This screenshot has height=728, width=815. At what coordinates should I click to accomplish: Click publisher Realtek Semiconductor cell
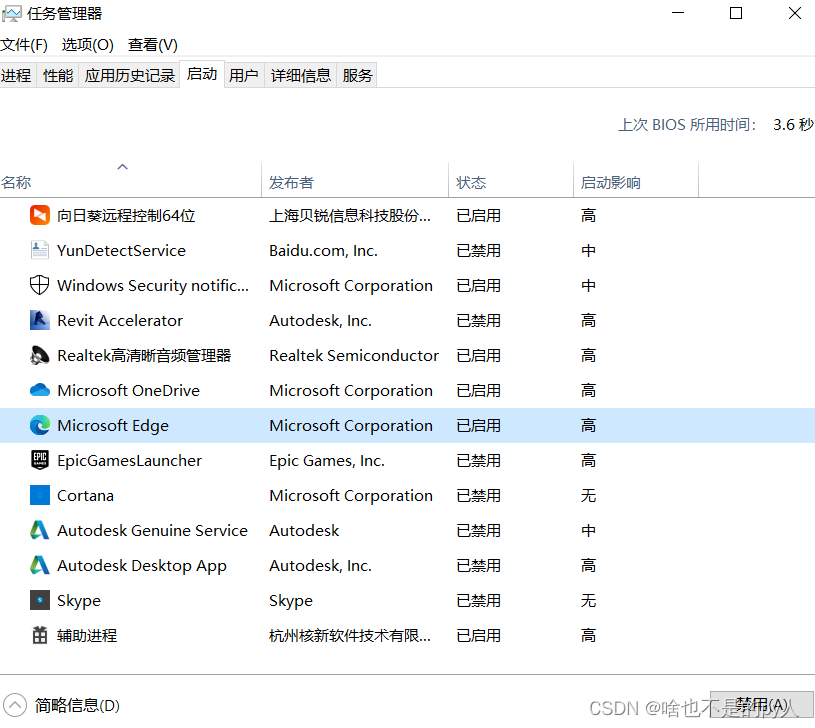click(354, 355)
